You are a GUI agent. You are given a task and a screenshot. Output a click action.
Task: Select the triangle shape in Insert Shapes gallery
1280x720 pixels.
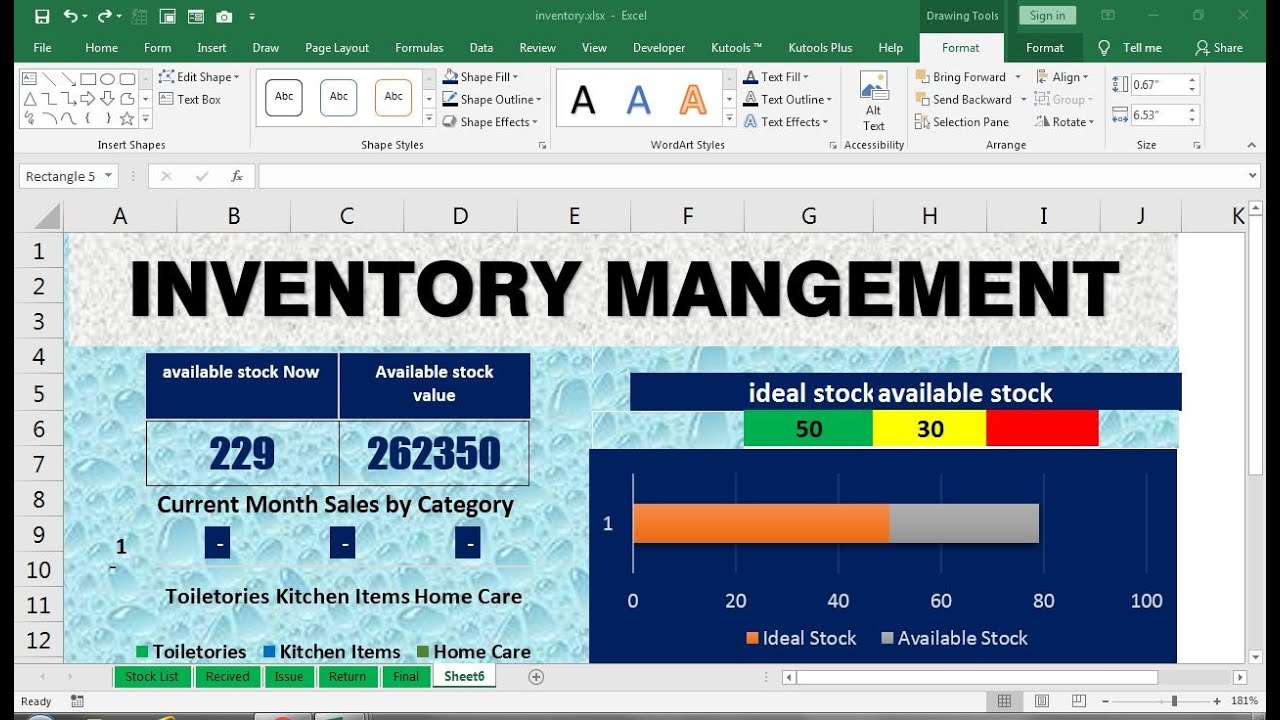pos(29,99)
